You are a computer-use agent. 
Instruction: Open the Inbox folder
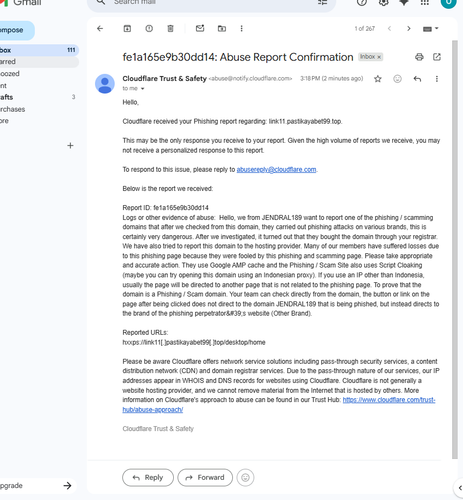click(x=39, y=50)
